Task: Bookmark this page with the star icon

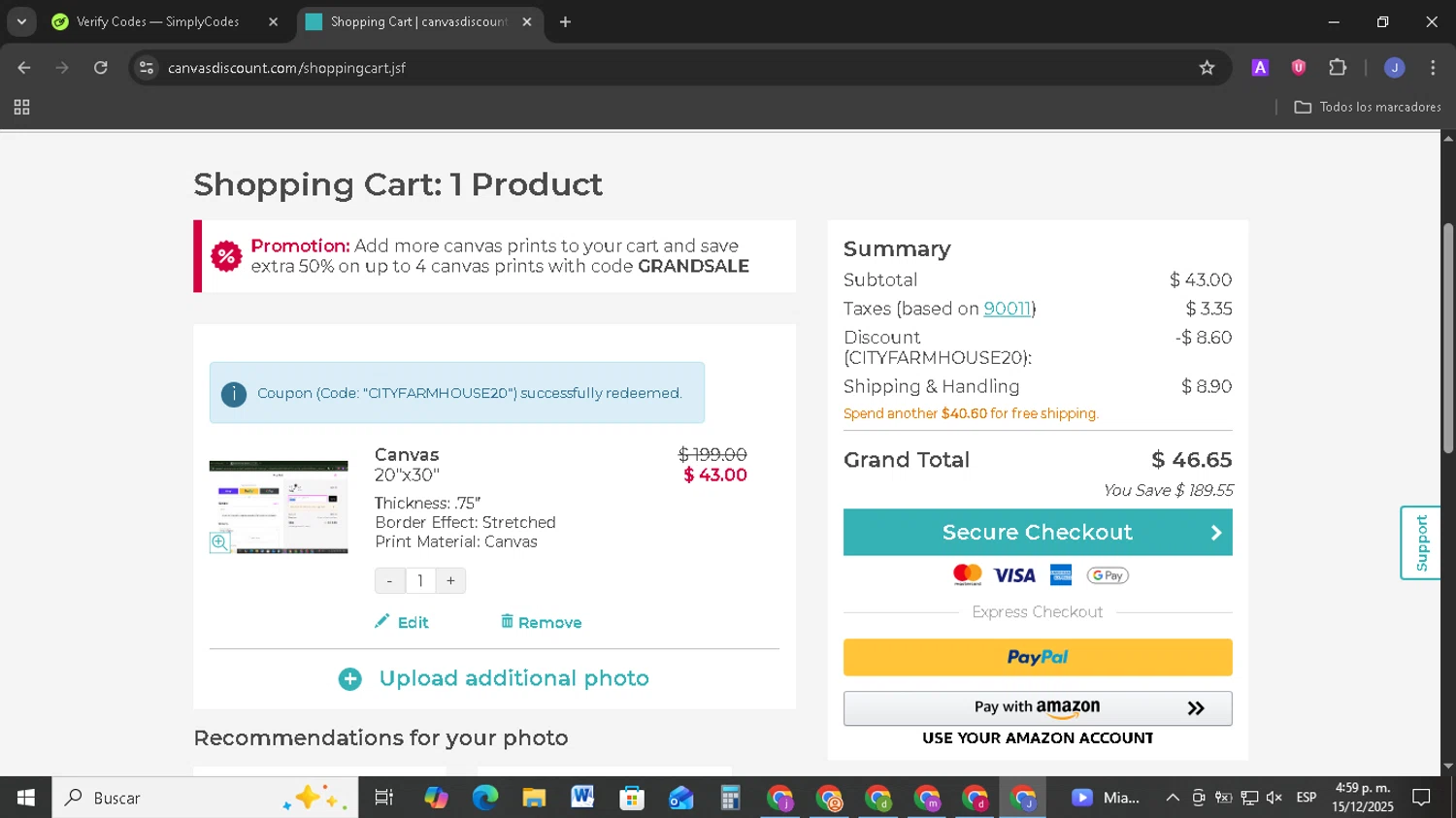Action: [1207, 68]
